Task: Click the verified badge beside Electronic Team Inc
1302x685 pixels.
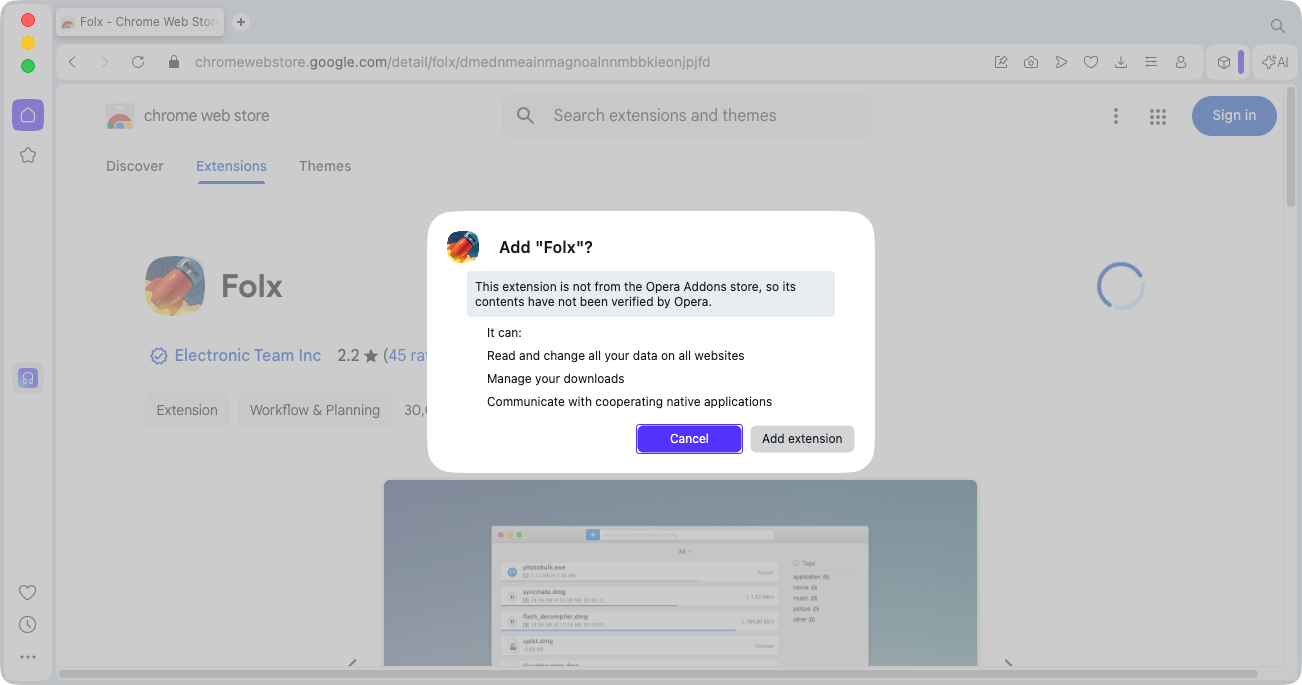Action: click(x=158, y=356)
